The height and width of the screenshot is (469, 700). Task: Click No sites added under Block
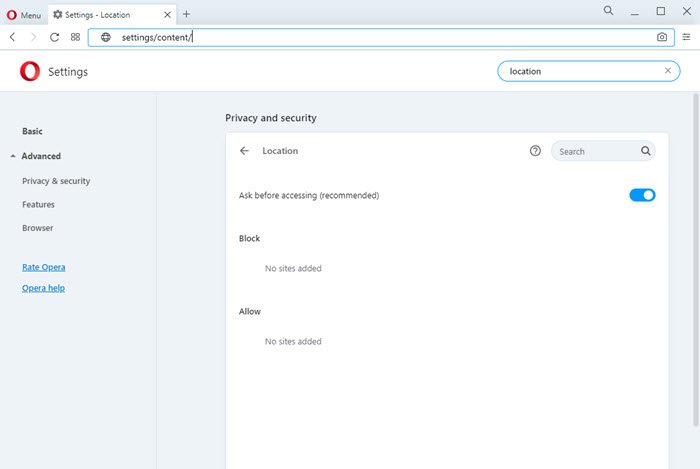pos(293,268)
